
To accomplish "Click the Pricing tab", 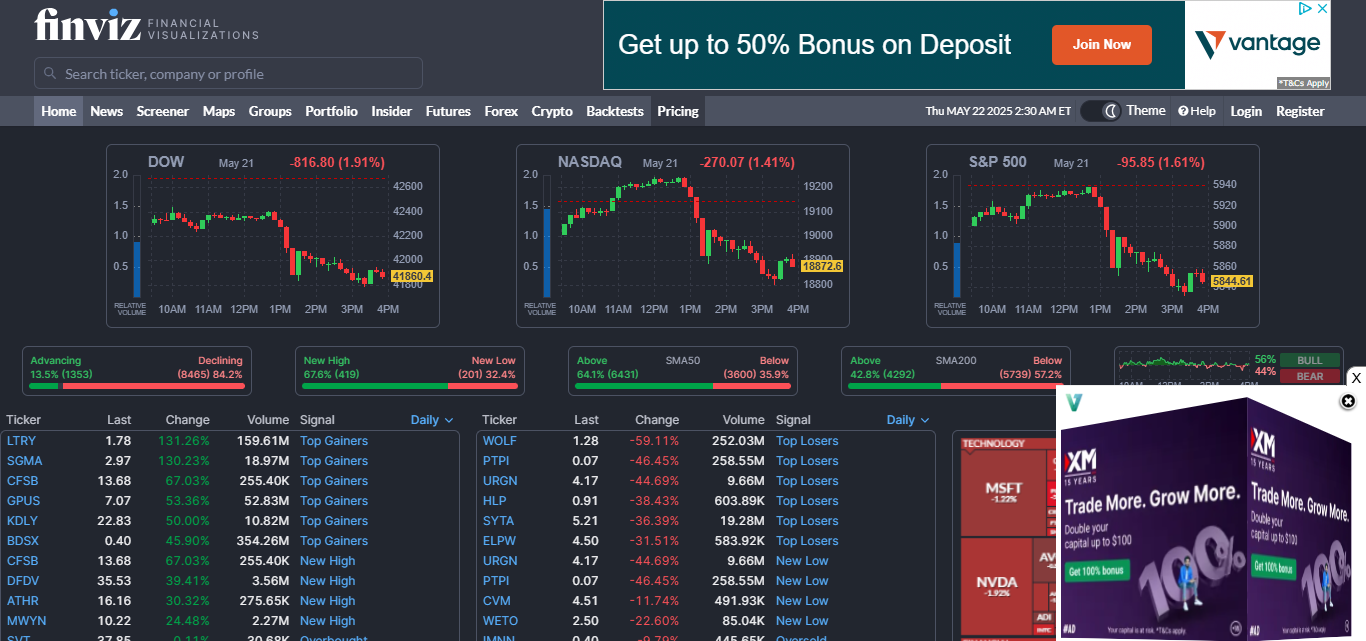I will coord(678,111).
